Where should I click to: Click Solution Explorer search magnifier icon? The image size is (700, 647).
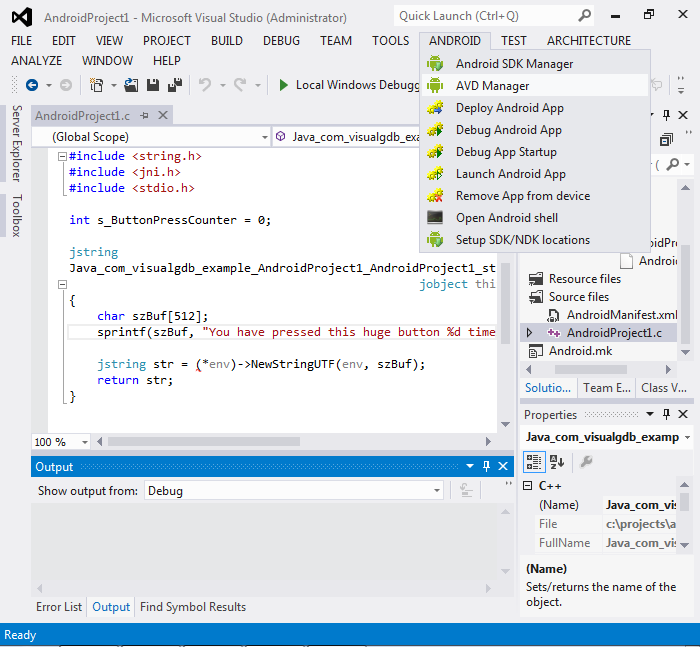[x=672, y=164]
